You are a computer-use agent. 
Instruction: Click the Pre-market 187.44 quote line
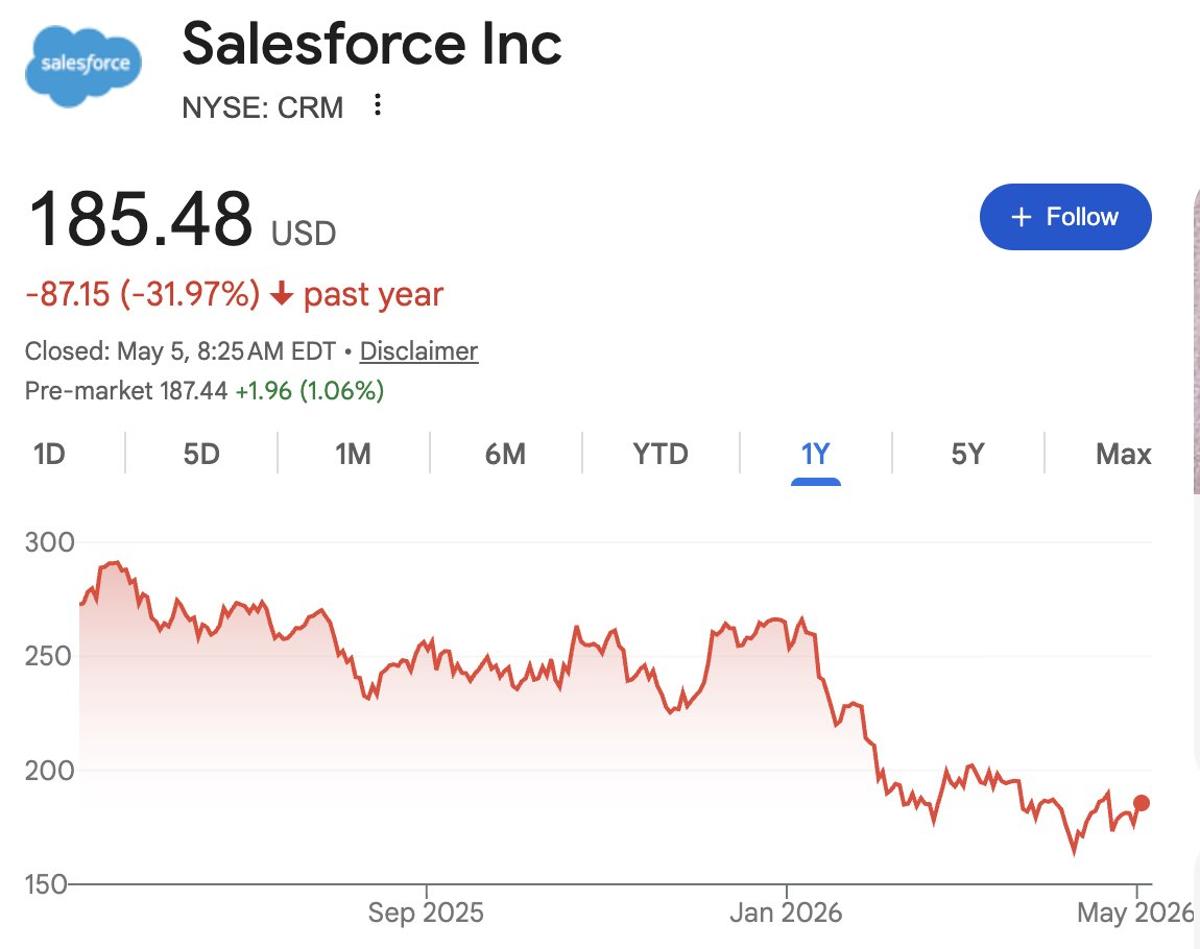(x=204, y=390)
